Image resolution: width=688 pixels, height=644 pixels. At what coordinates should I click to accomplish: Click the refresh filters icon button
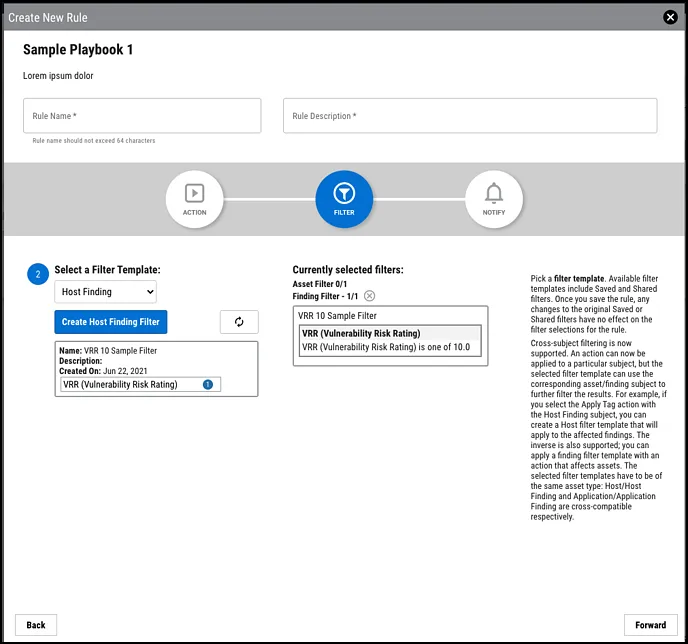click(239, 322)
